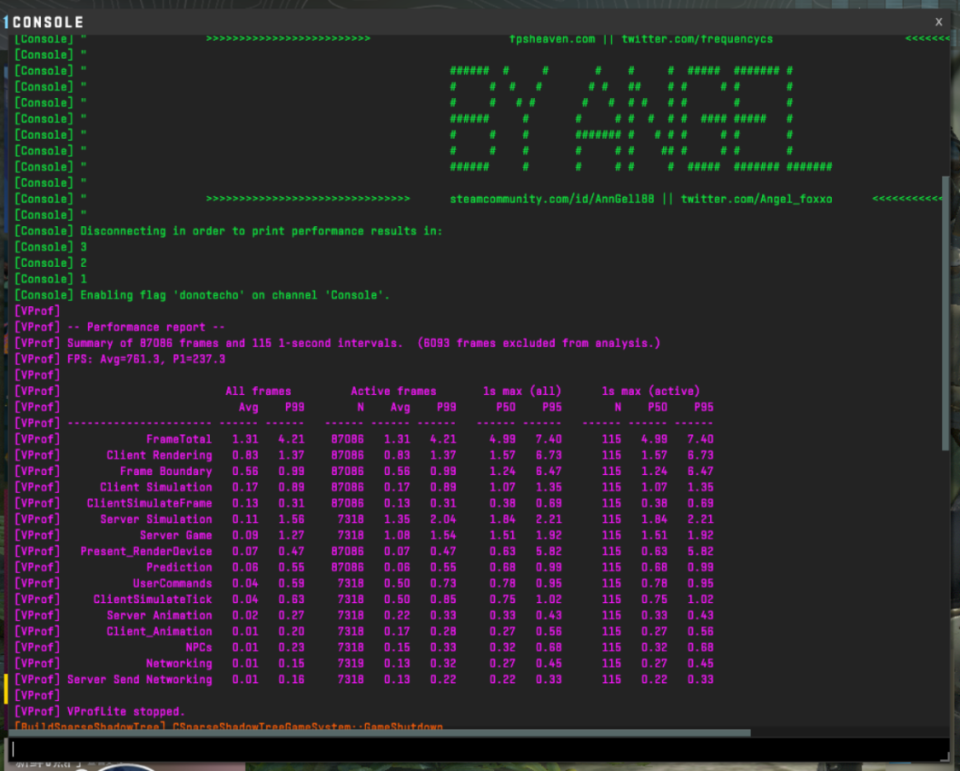Click the 'ClientSimulateFrame' row label
The image size is (960, 771).
149,503
